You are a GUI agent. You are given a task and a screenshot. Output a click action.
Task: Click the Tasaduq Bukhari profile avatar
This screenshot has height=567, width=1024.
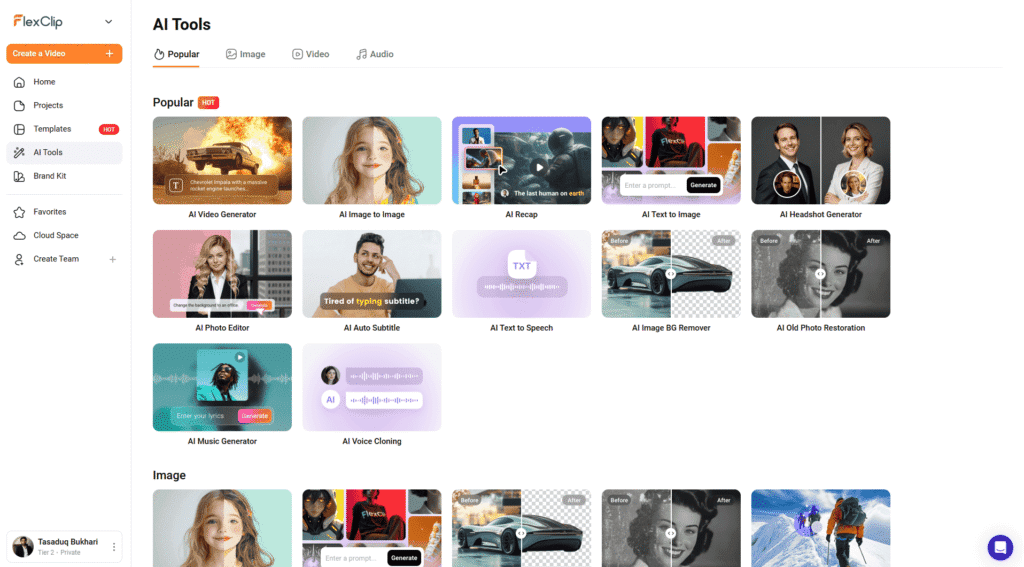pyautogui.click(x=23, y=547)
